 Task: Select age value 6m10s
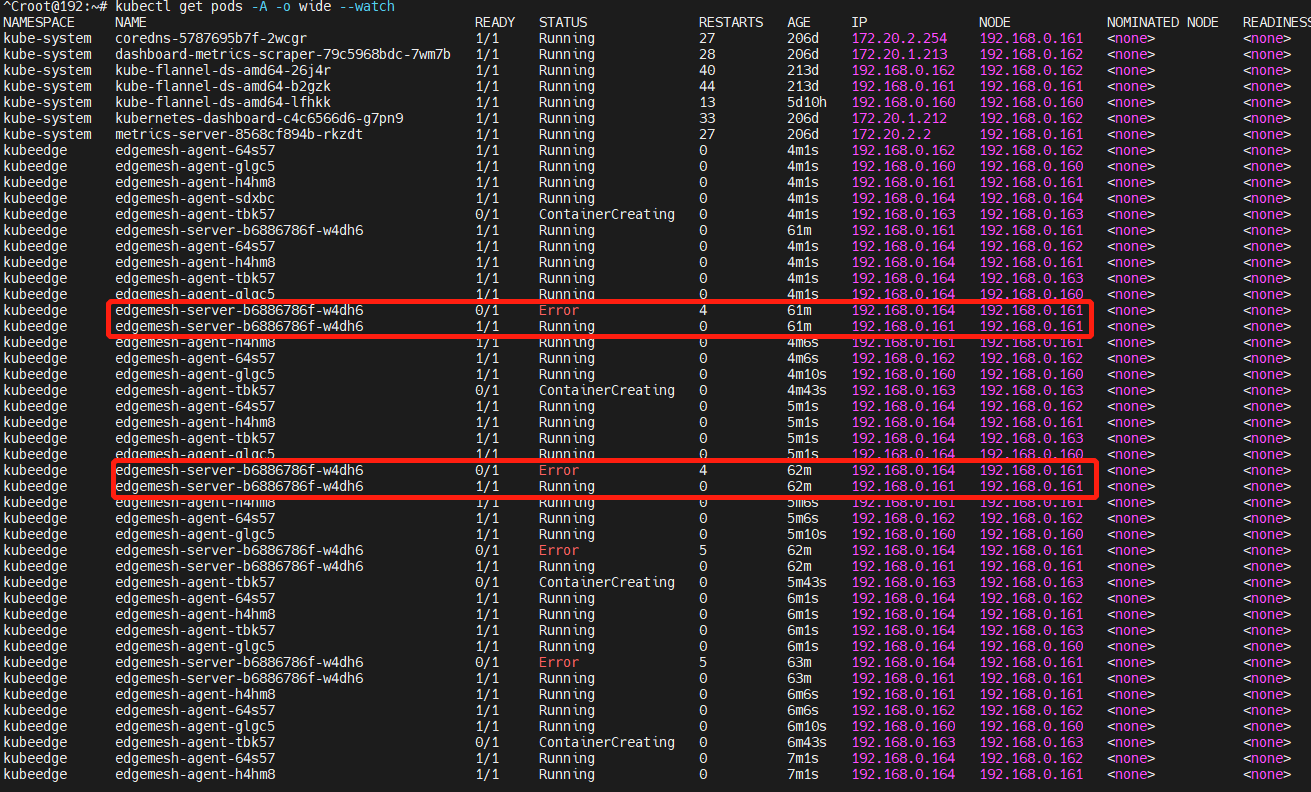[807, 726]
